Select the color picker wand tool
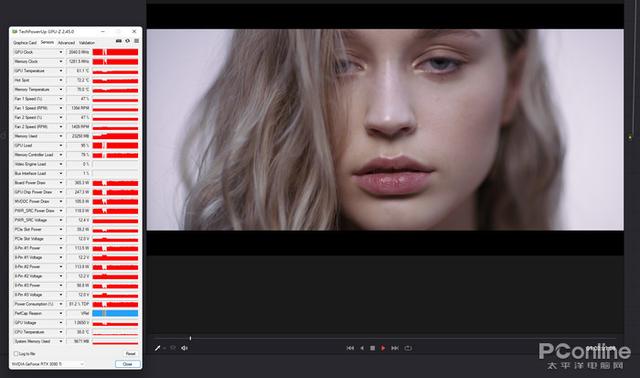This screenshot has width=640, height=378. (157, 348)
